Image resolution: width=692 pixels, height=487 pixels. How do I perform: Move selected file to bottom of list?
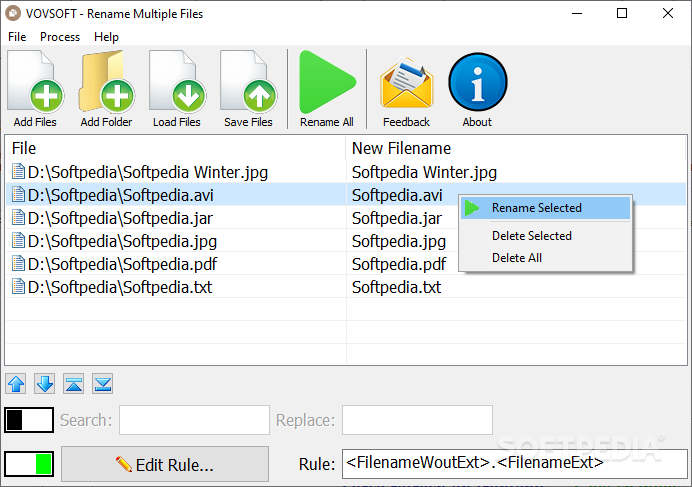coord(102,384)
